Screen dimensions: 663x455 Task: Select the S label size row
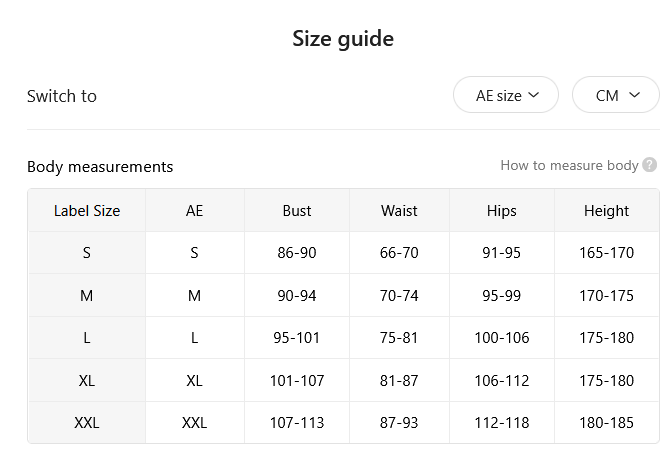343,252
